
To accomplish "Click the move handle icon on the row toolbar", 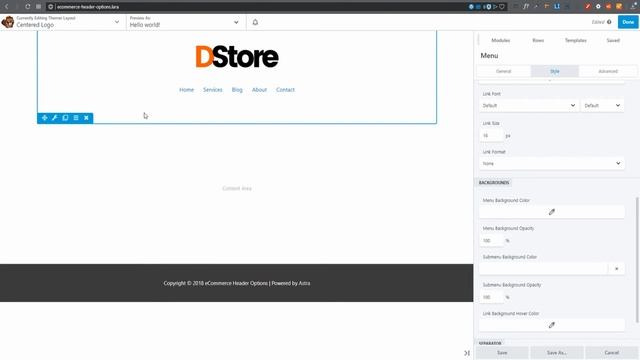I will [x=44, y=118].
